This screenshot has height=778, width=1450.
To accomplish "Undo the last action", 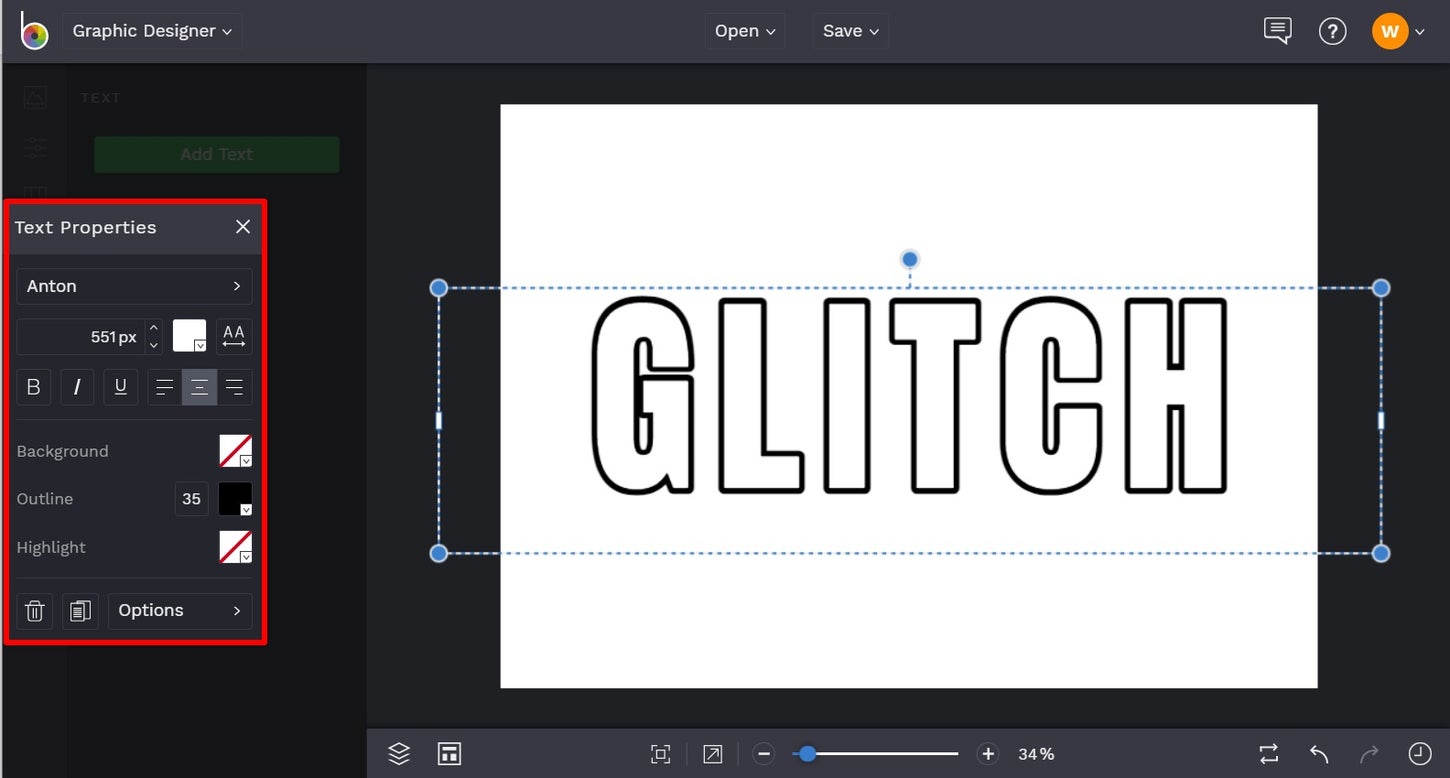I will (1318, 753).
